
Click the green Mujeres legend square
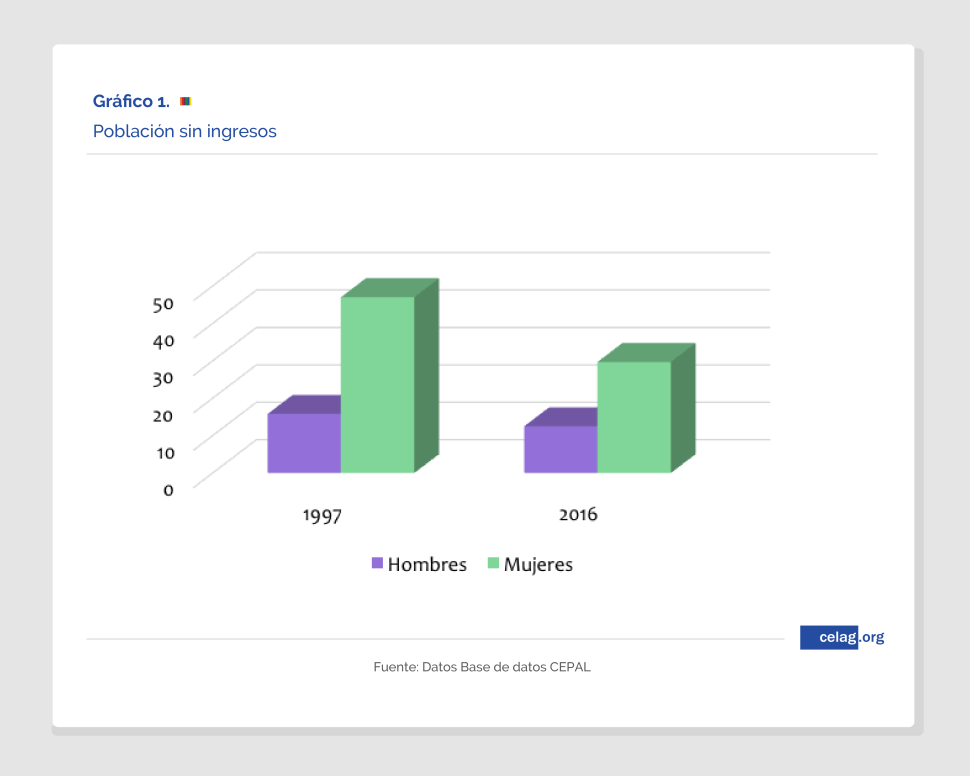[493, 563]
